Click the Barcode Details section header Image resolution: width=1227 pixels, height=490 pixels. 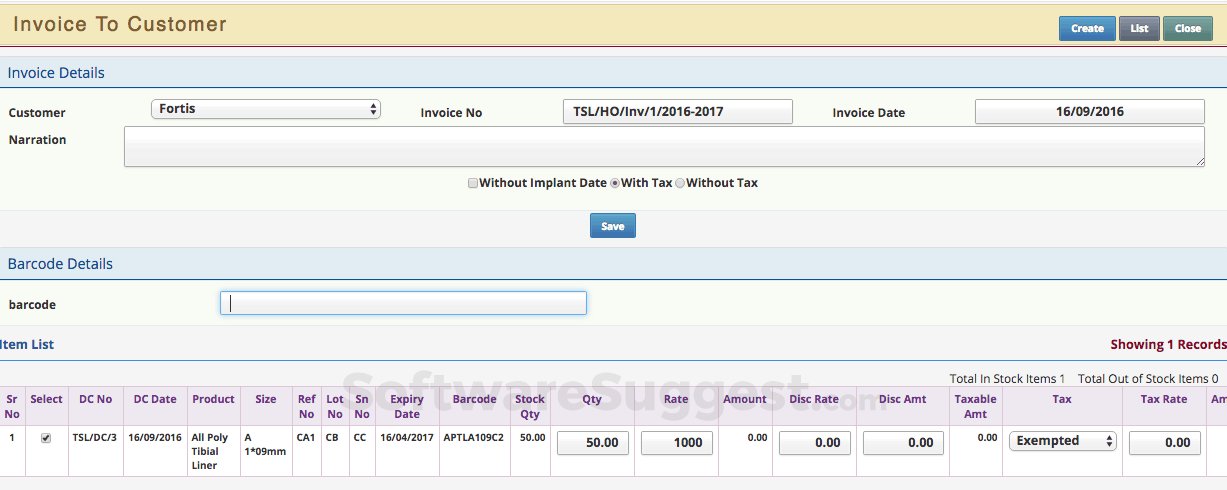(60, 264)
